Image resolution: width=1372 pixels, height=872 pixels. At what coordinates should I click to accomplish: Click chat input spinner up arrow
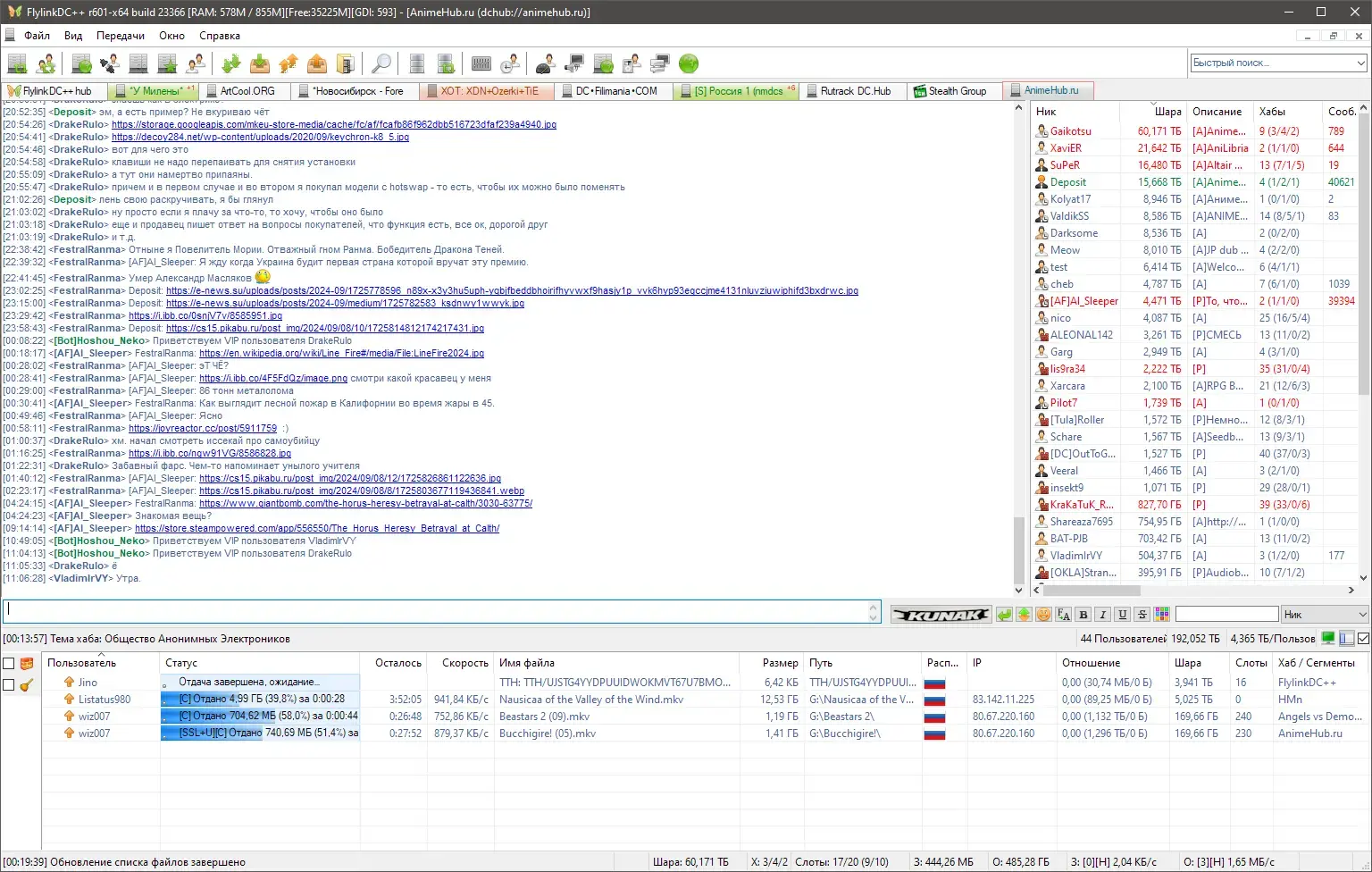(874, 608)
